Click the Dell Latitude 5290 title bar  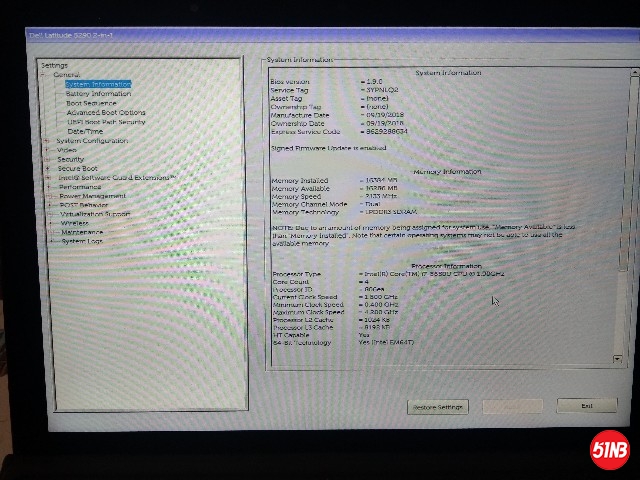point(333,36)
